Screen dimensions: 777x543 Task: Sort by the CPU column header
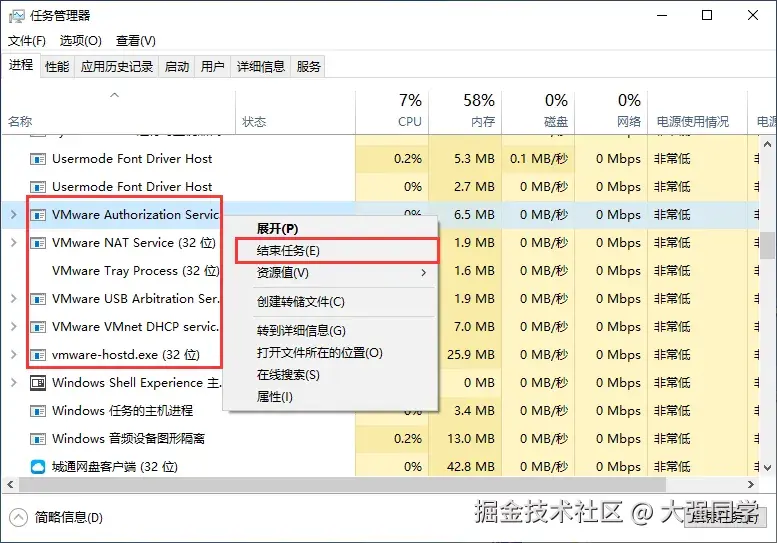click(392, 112)
